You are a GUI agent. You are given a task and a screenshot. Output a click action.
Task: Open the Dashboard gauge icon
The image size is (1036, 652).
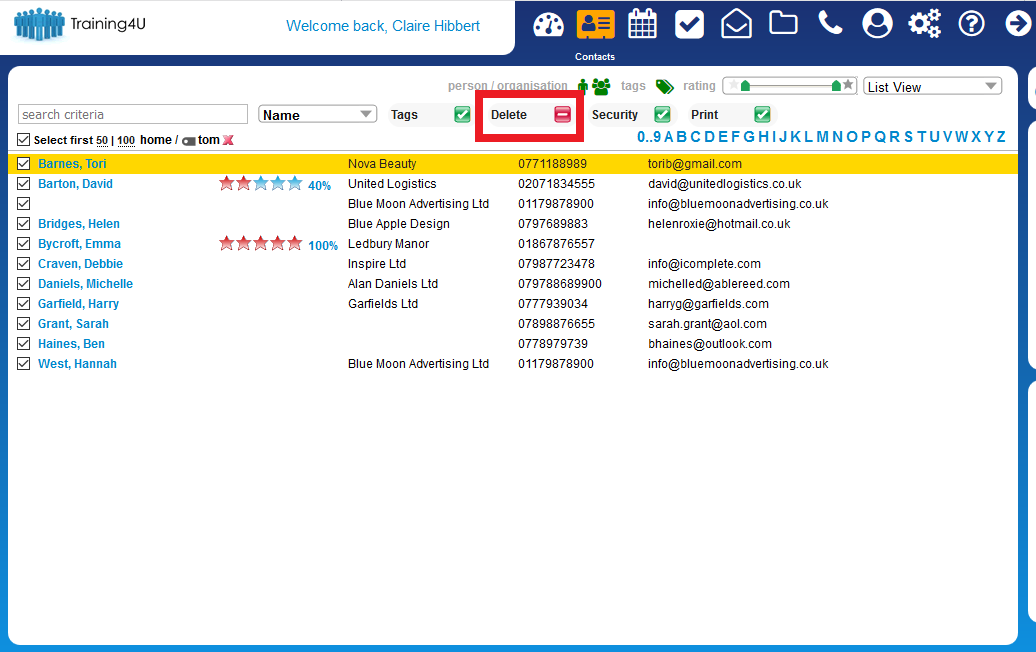pyautogui.click(x=548, y=24)
